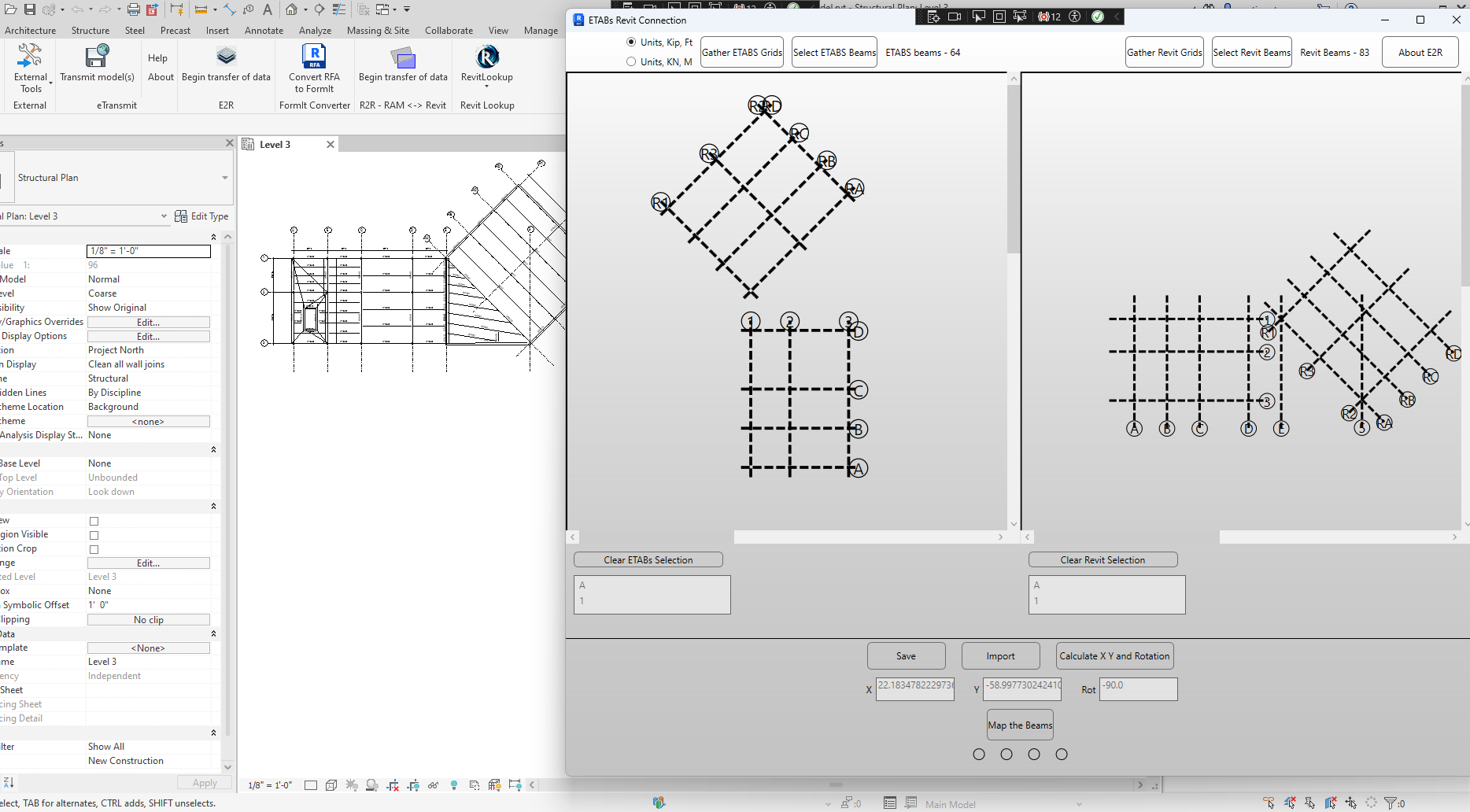The width and height of the screenshot is (1470, 812).
Task: Toggle the Crop Region Visible checkbox
Action: pyautogui.click(x=94, y=535)
